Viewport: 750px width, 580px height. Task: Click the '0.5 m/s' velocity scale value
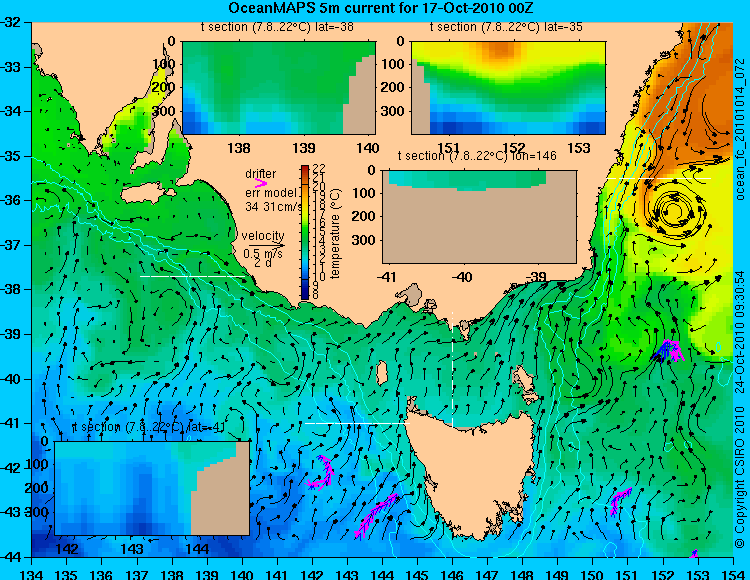(x=263, y=253)
